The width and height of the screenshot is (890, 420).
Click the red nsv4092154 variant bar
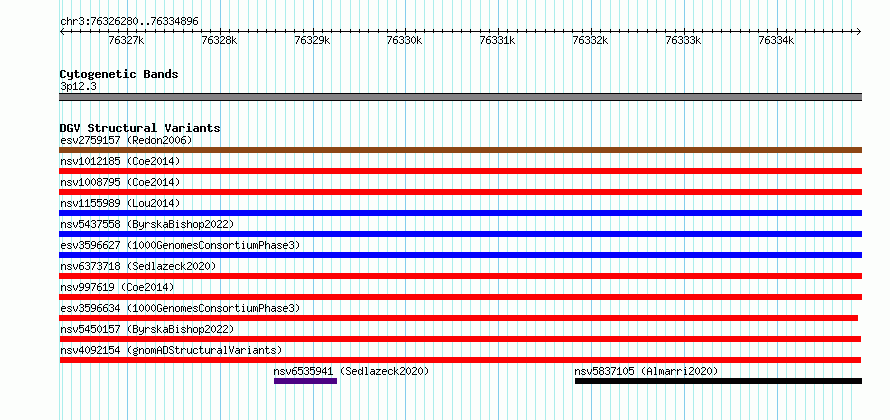(x=460, y=360)
